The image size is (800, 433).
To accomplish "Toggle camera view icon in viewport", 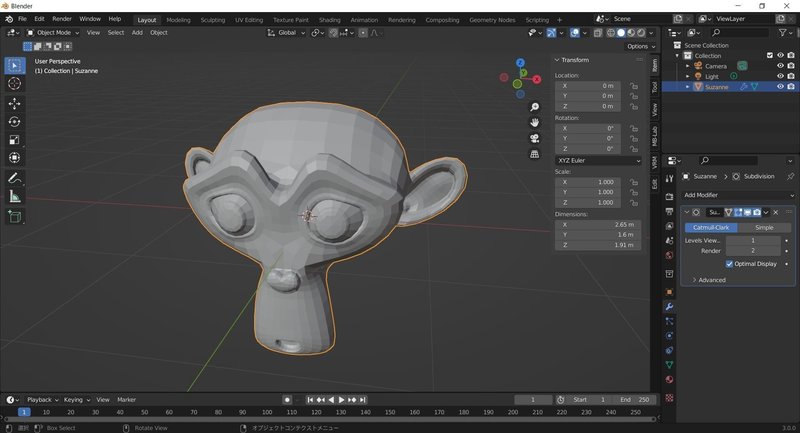I will click(x=534, y=138).
